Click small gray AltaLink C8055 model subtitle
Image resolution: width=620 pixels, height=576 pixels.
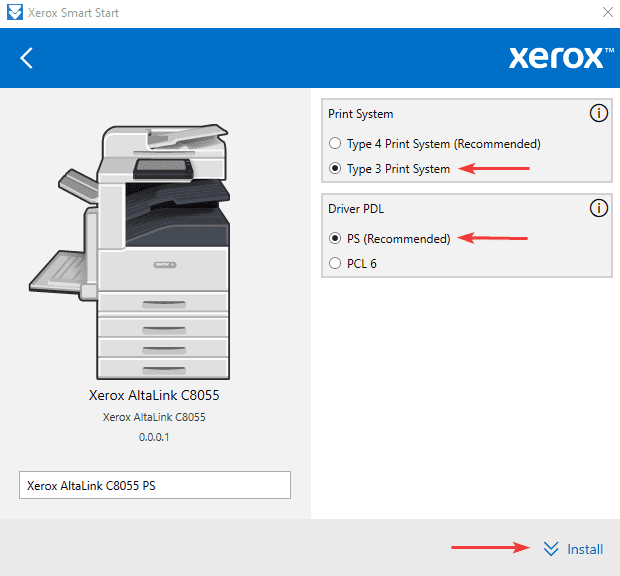(x=155, y=417)
